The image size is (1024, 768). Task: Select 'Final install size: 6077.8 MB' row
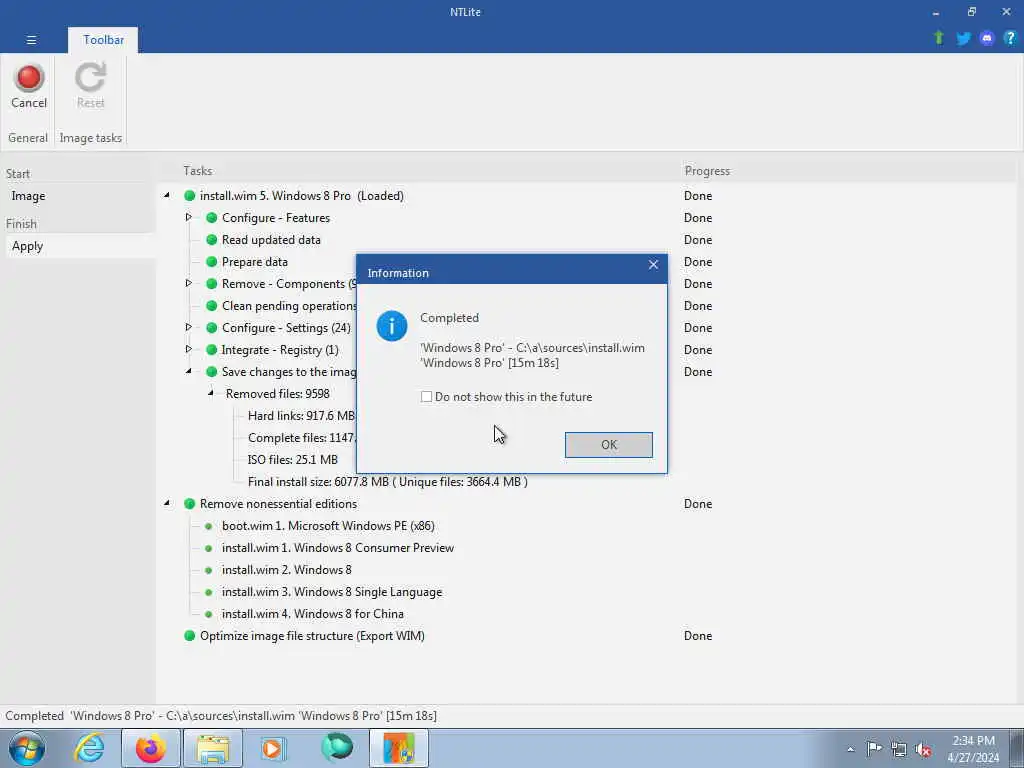click(x=388, y=482)
